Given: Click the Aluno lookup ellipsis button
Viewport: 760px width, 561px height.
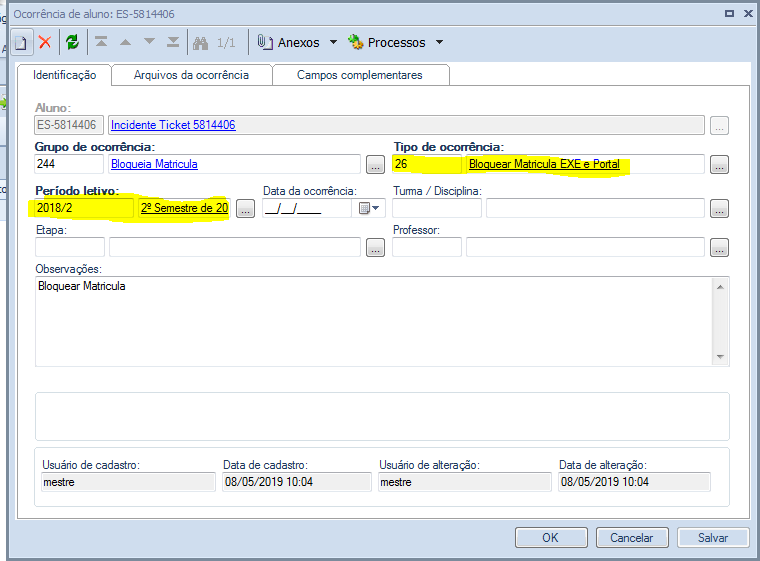Looking at the screenshot, I should pyautogui.click(x=719, y=126).
